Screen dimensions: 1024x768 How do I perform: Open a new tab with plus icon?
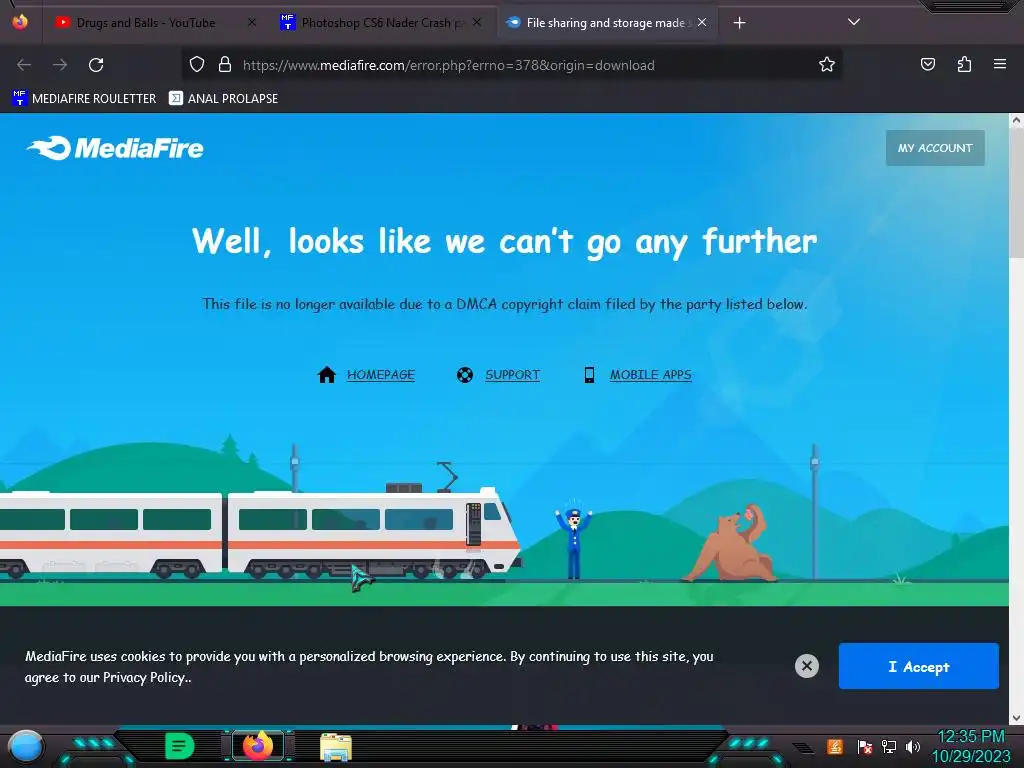pyautogui.click(x=739, y=23)
